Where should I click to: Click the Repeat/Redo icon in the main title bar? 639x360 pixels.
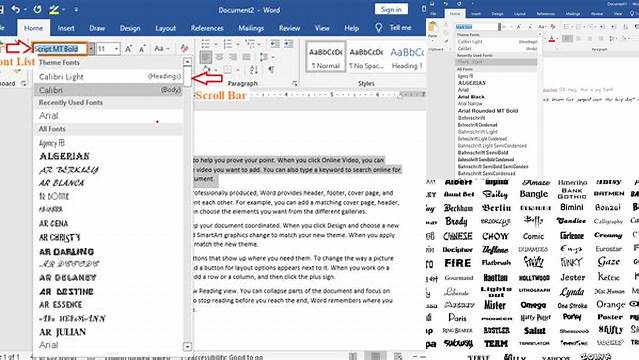(x=37, y=9)
